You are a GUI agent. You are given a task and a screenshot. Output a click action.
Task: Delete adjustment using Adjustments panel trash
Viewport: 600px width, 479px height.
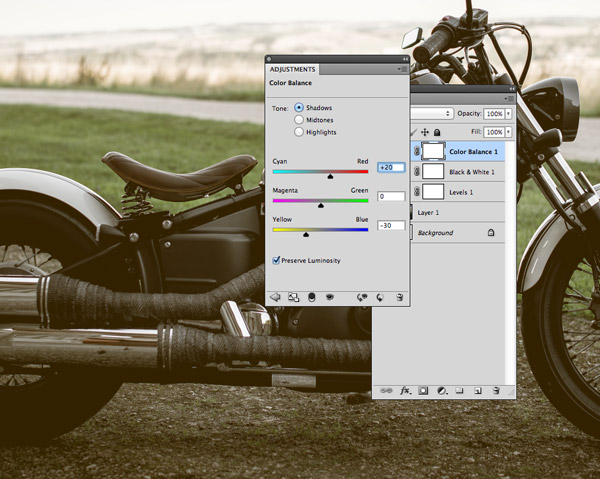tap(399, 297)
